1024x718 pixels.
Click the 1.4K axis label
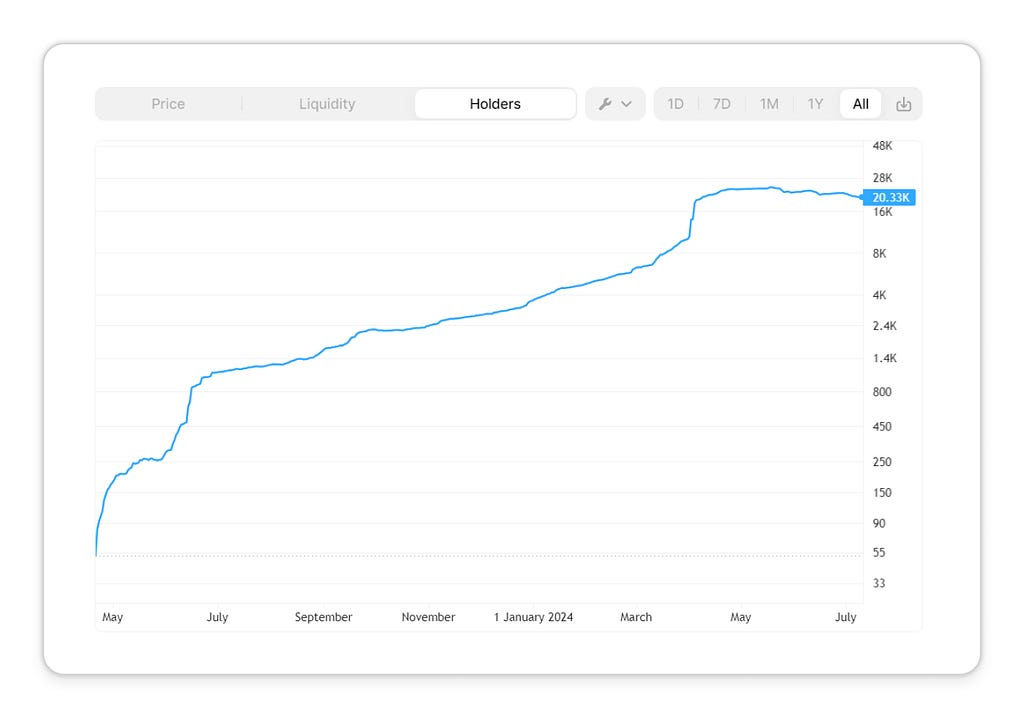click(x=884, y=358)
